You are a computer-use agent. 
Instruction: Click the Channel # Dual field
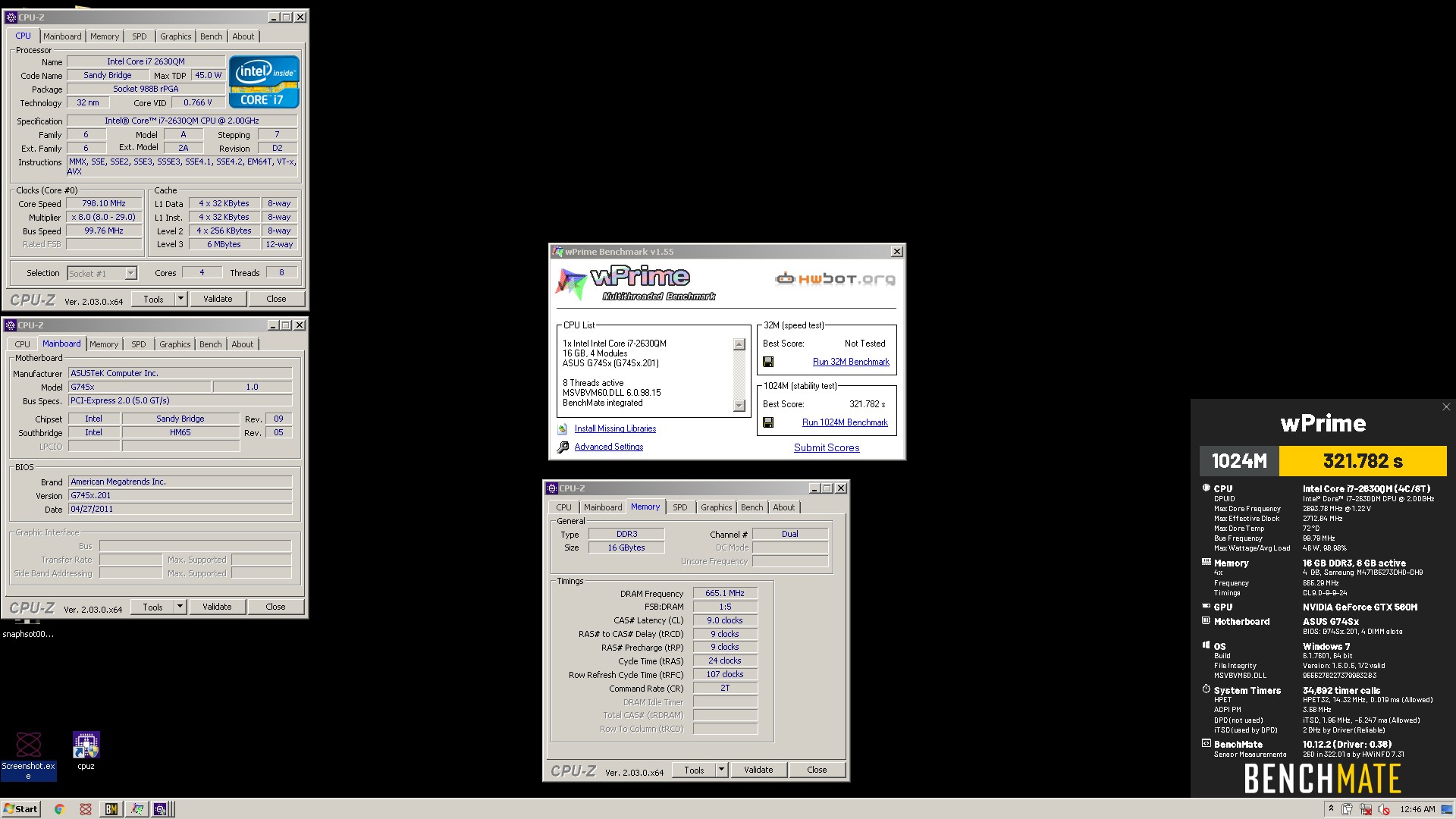[x=790, y=535]
